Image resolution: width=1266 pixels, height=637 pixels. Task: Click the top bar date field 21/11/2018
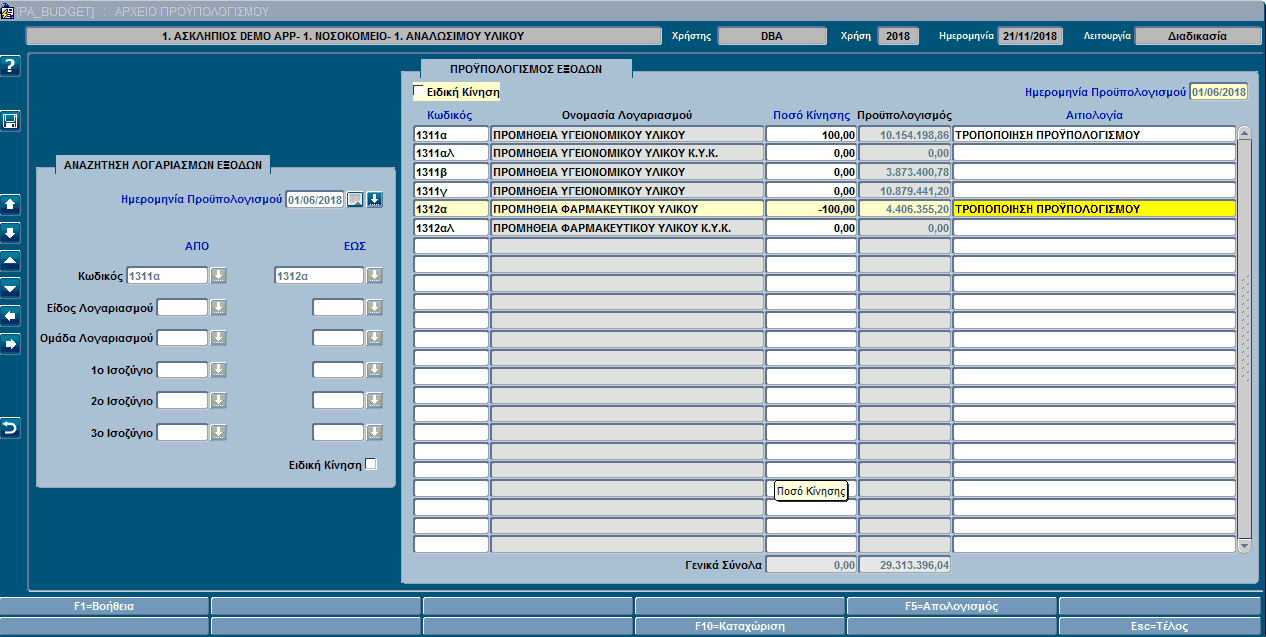1030,36
